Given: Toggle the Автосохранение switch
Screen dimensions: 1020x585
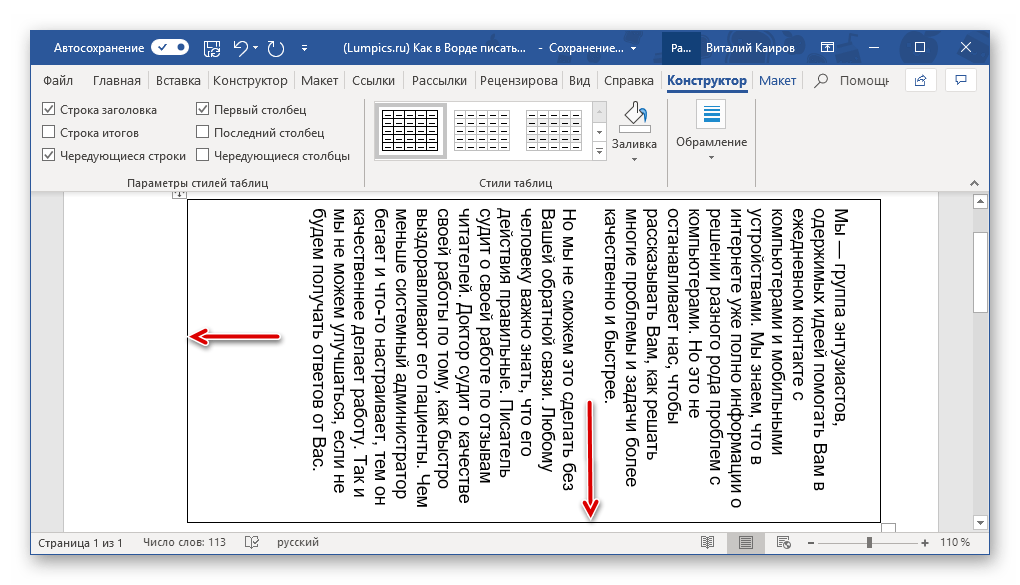Looking at the screenshot, I should point(170,47).
